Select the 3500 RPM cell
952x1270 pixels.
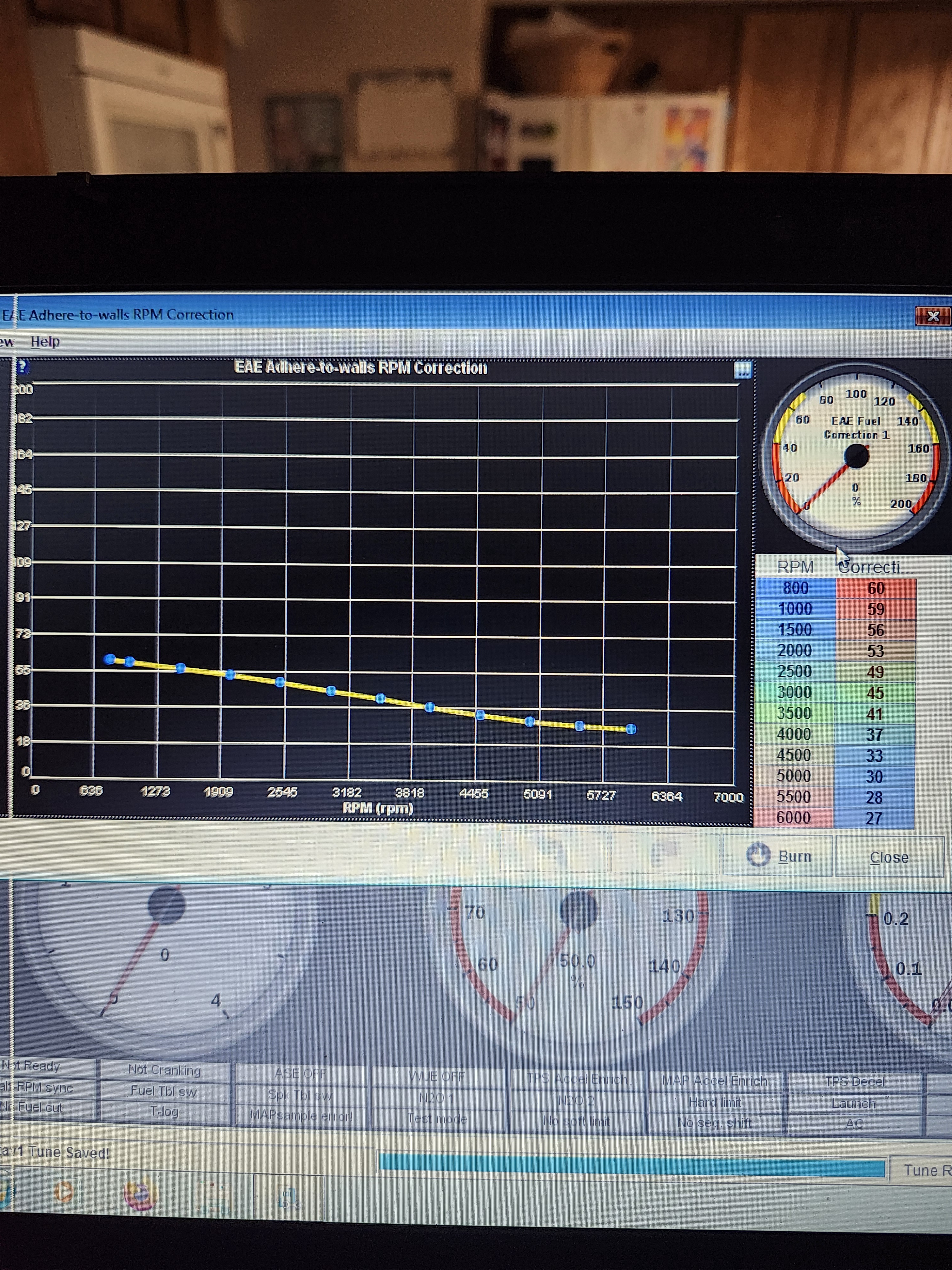794,713
